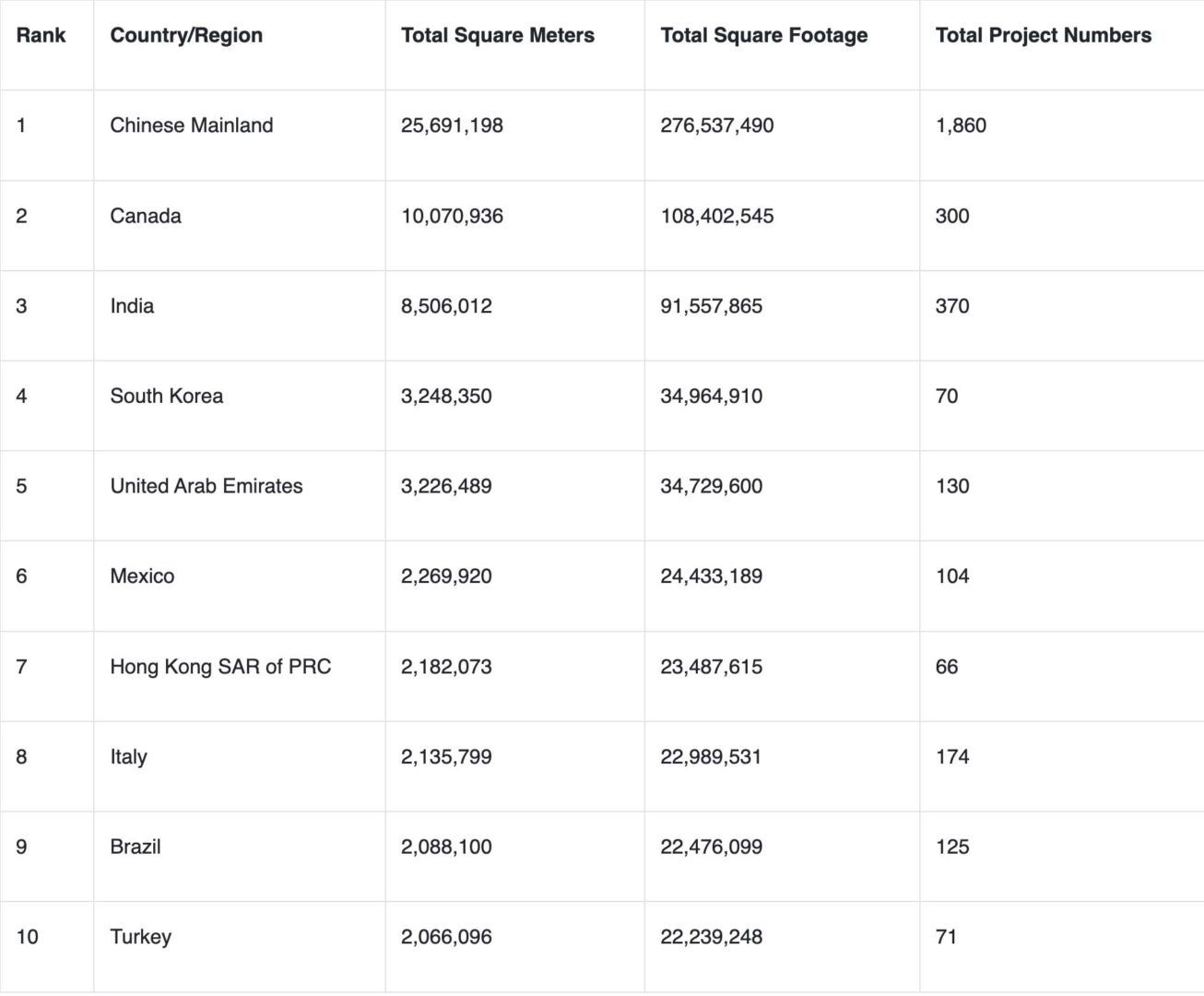Viewport: 1204px width, 996px height.
Task: Select Italy's square footage 22,989,531
Action: point(711,757)
